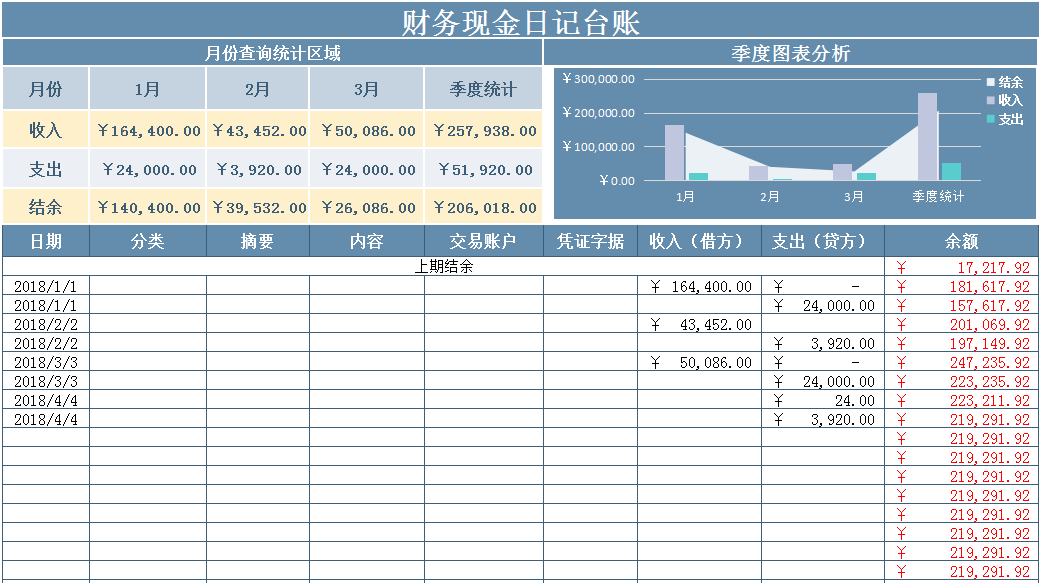This screenshot has width=1042, height=583.
Task: Click the 结余 legend swatch in chart
Action: [x=990, y=82]
